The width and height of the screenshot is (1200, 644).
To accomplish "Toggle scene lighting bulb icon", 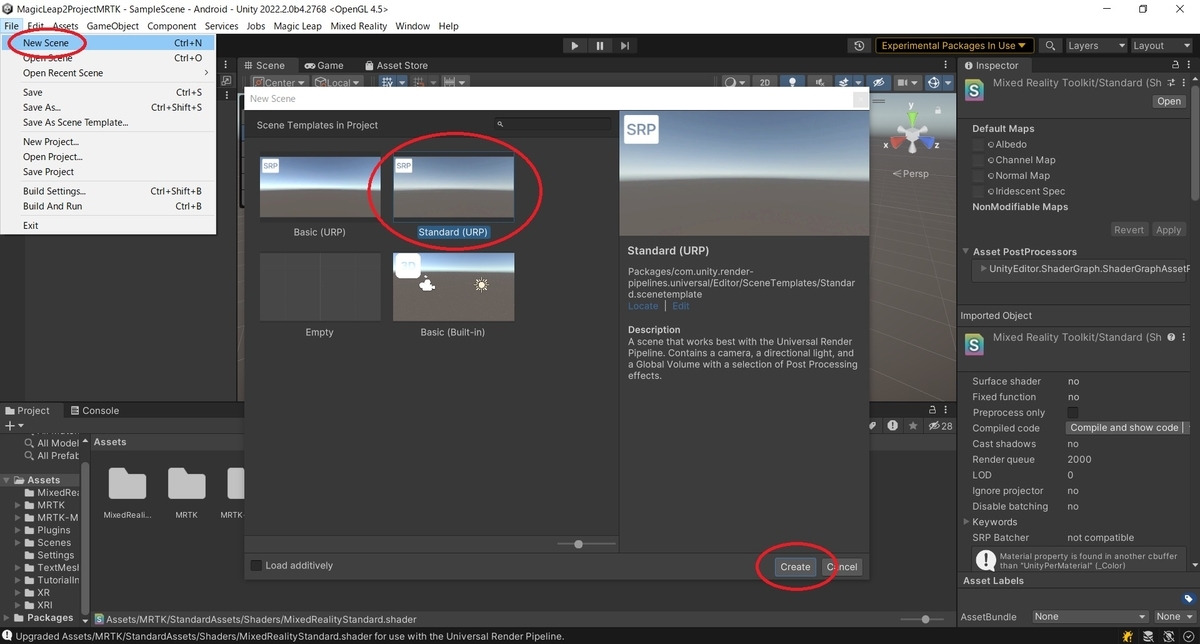I will coord(793,83).
